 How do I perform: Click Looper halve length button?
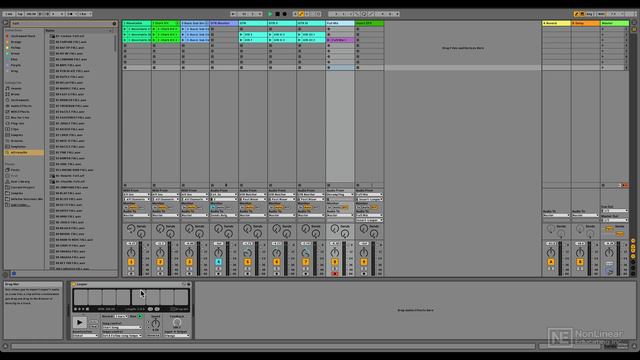(150, 309)
